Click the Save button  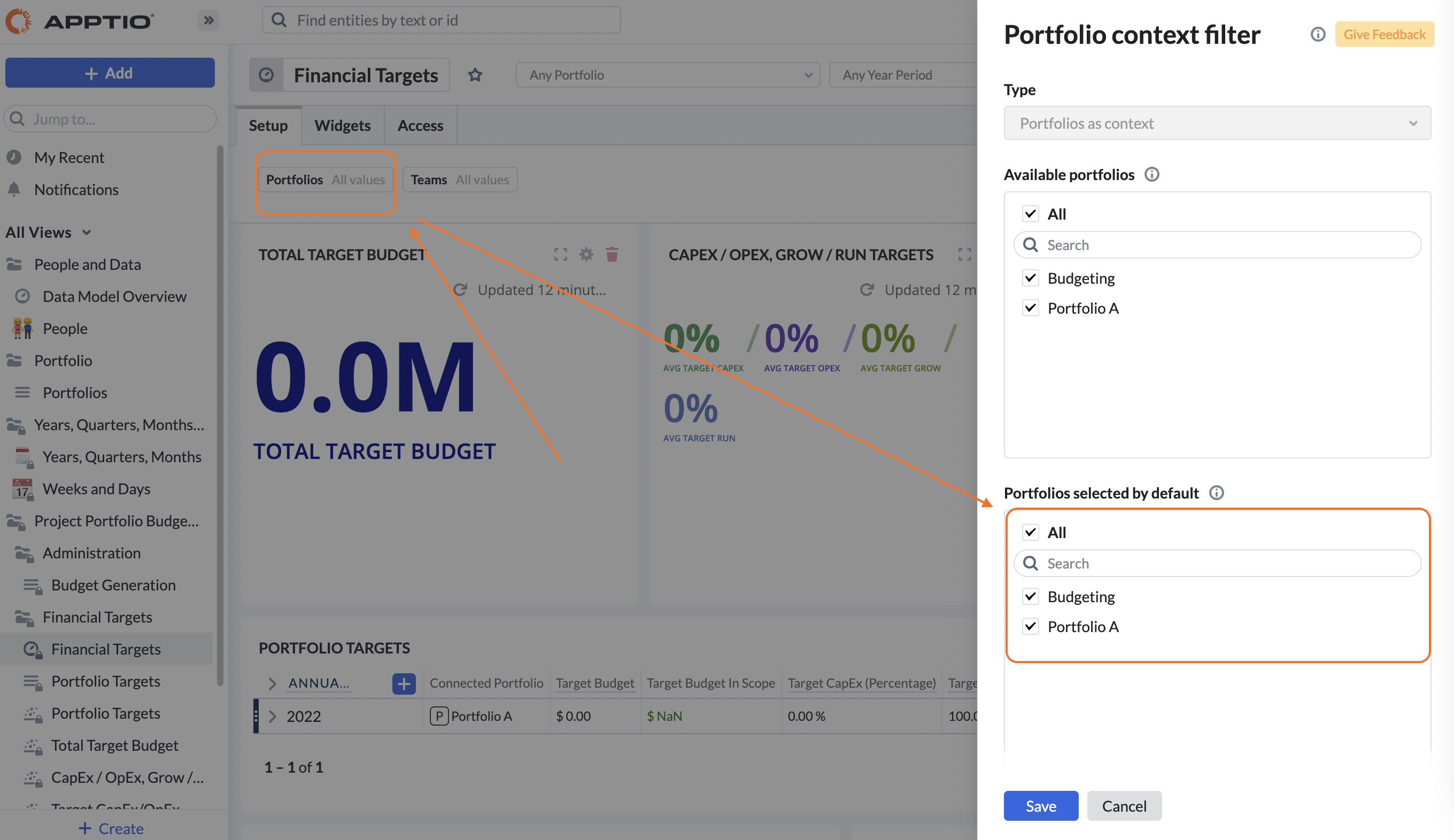(x=1040, y=805)
